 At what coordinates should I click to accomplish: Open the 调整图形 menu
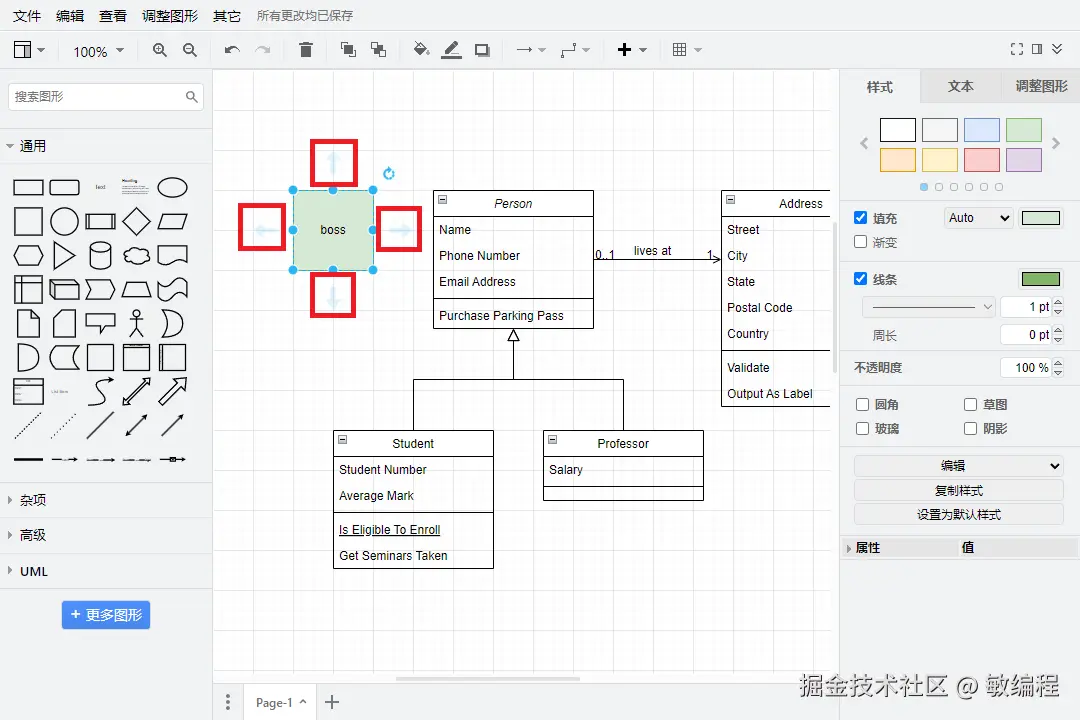coord(170,16)
